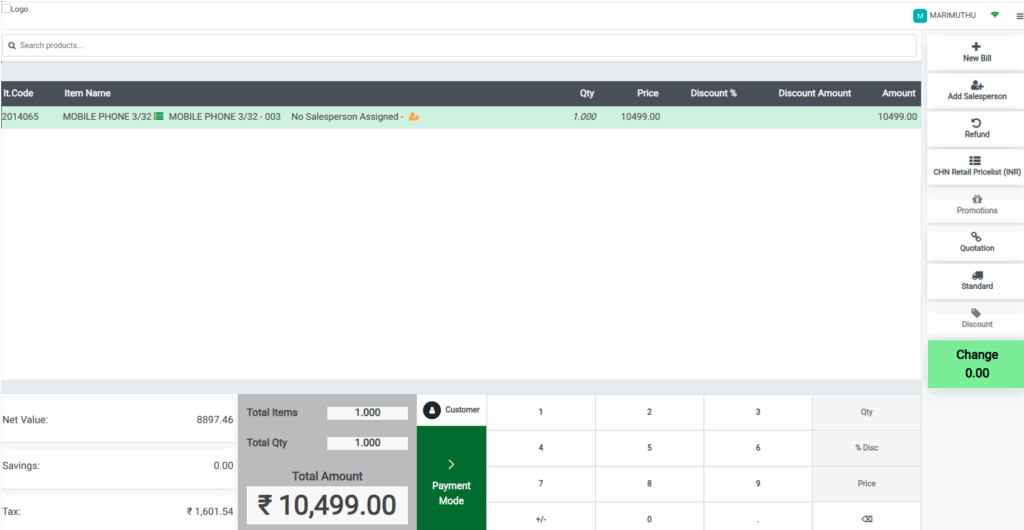Click keypad digit 4
Viewport: 1024px width, 530px height.
click(541, 448)
